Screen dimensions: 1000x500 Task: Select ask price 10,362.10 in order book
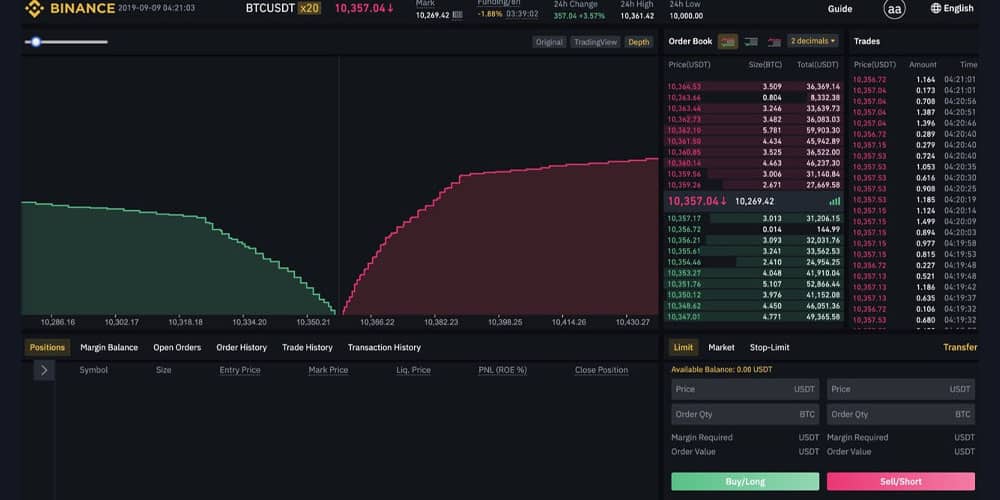pos(684,130)
